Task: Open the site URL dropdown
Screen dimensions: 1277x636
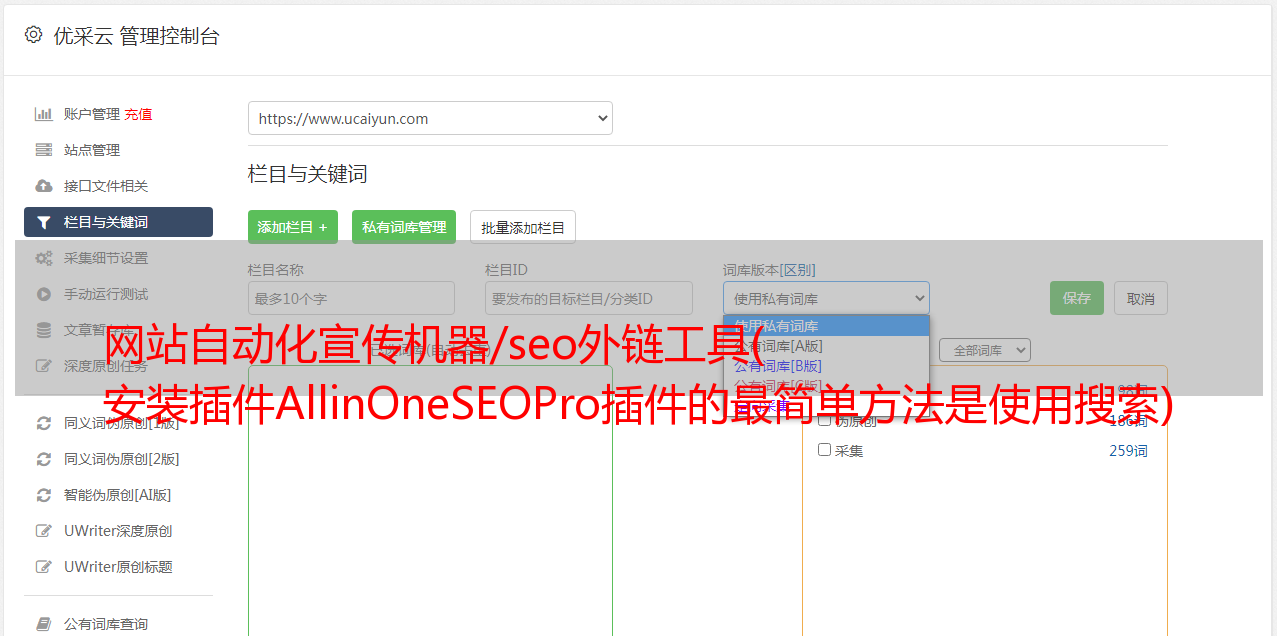Action: pyautogui.click(x=430, y=118)
